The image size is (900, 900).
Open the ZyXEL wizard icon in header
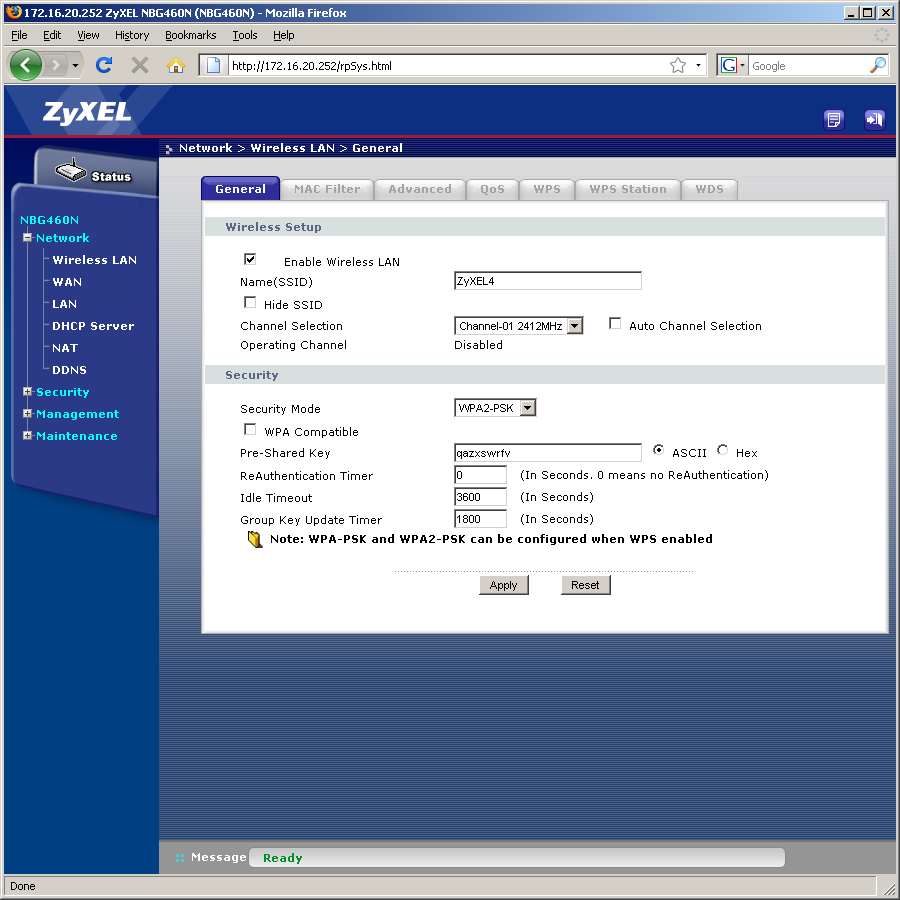(833, 119)
